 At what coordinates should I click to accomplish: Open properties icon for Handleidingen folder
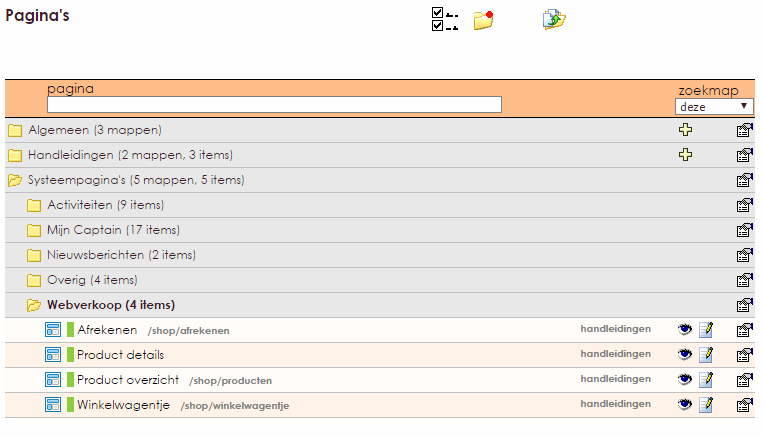tap(745, 155)
